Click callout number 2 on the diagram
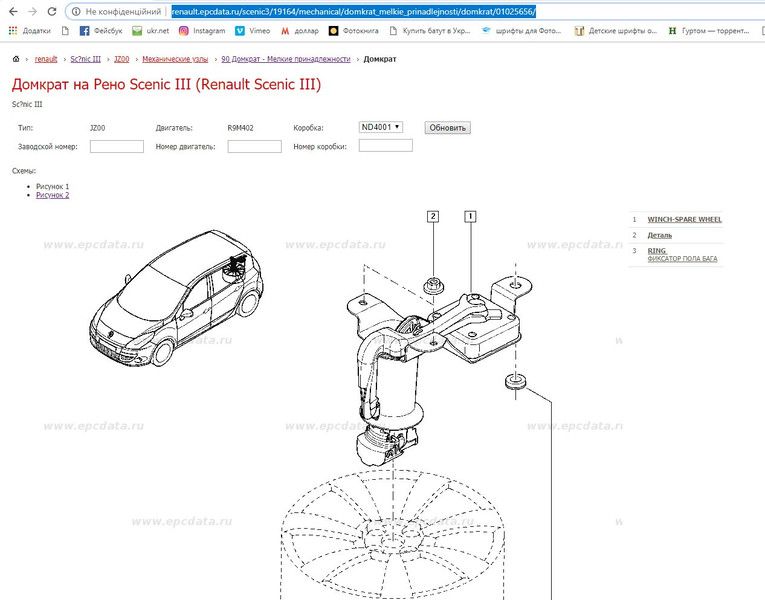Image resolution: width=765 pixels, height=600 pixels. (433, 217)
